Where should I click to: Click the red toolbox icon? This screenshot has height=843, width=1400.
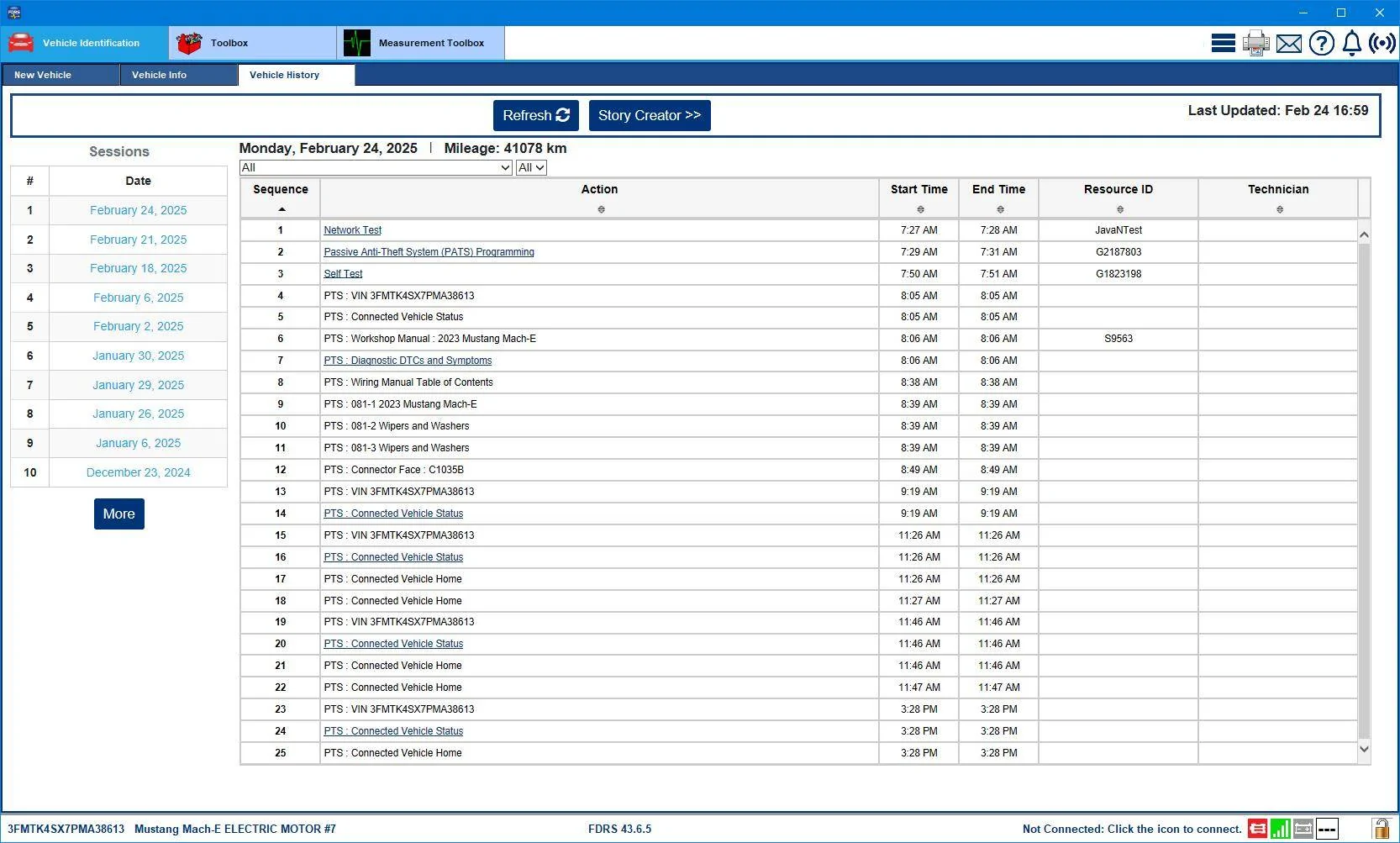tap(189, 43)
